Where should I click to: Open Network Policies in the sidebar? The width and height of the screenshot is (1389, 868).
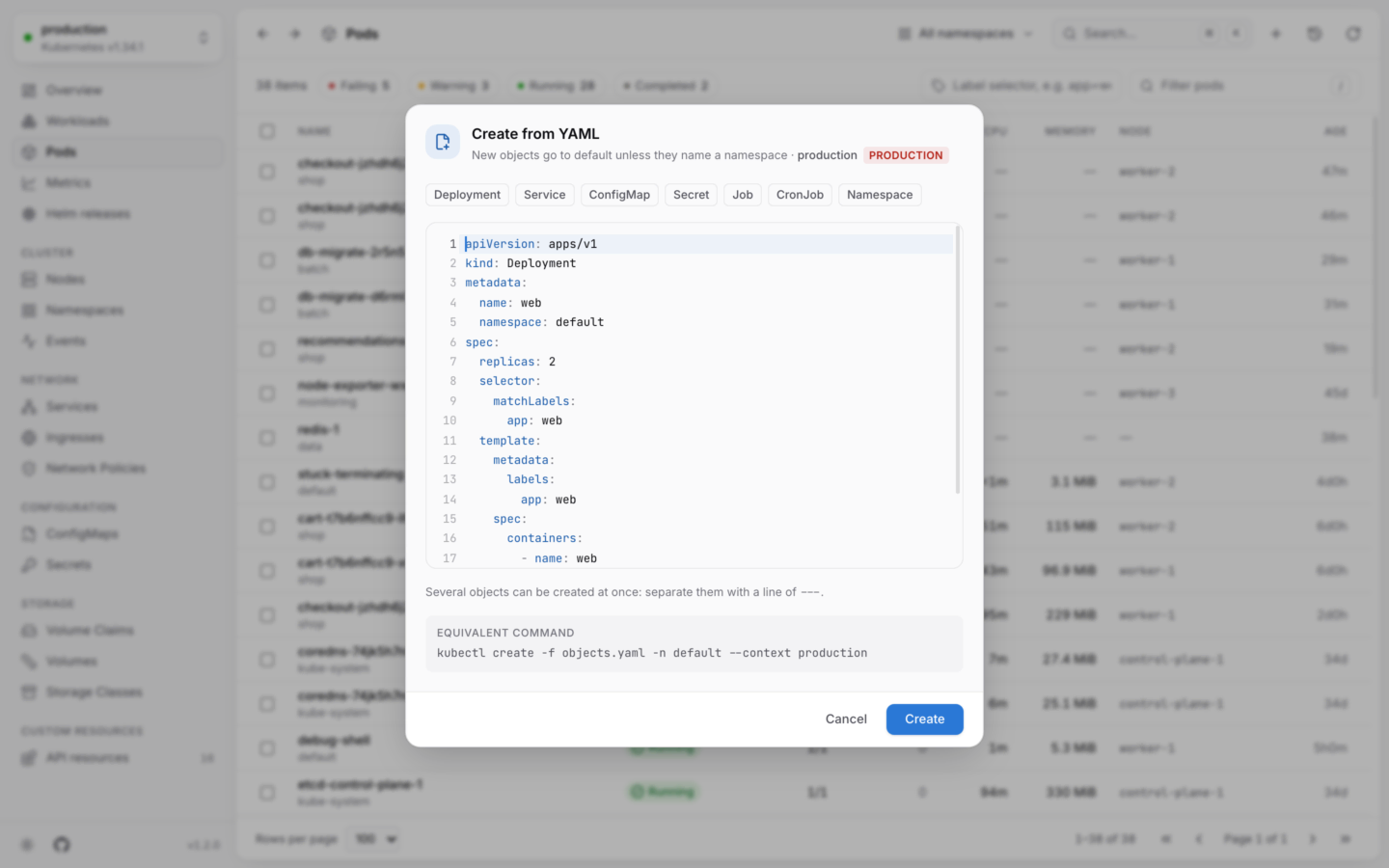click(118, 468)
